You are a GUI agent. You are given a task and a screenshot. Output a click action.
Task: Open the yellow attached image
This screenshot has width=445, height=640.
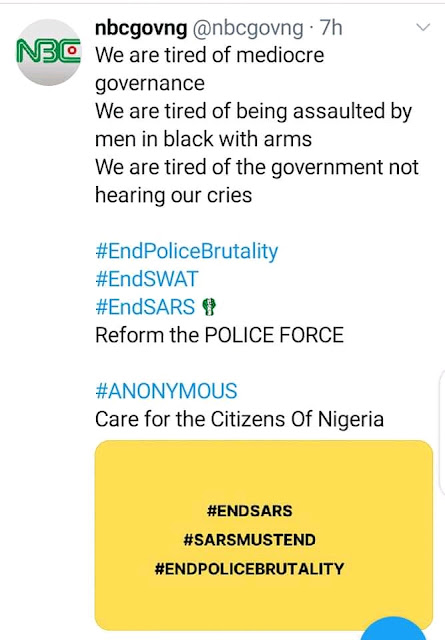pos(264,535)
